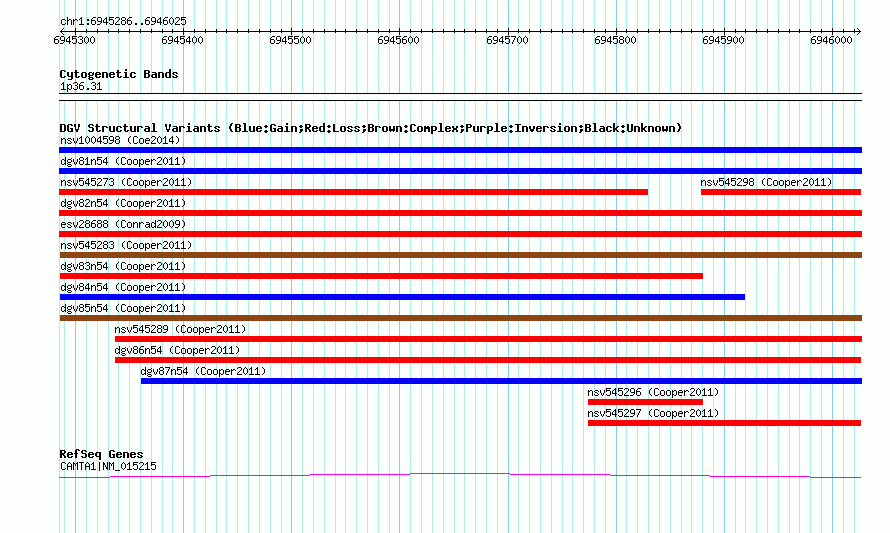
Task: Open the CAMTA1|NM_015215 gene label
Action: coord(108,467)
